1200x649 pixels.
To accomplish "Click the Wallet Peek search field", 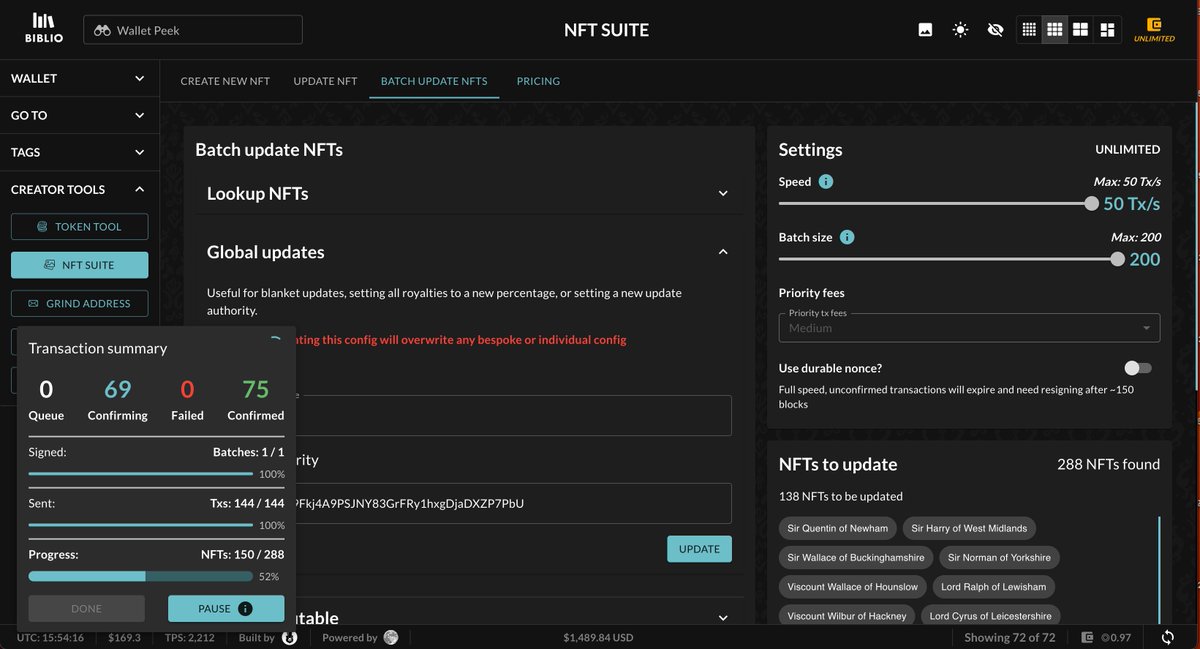I will 192,30.
